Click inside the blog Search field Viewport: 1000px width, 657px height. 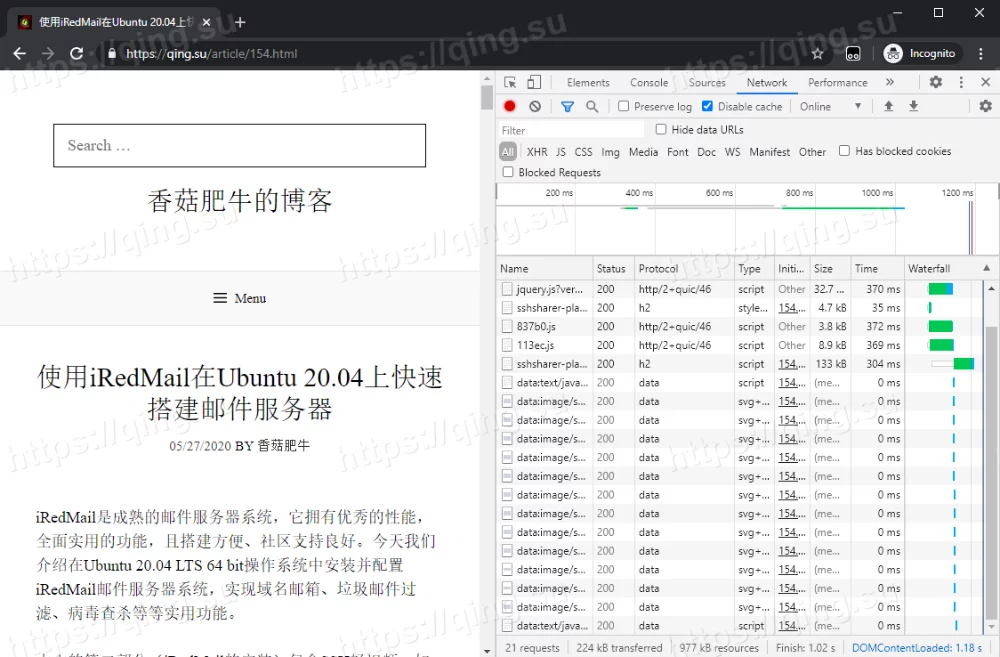coord(239,145)
